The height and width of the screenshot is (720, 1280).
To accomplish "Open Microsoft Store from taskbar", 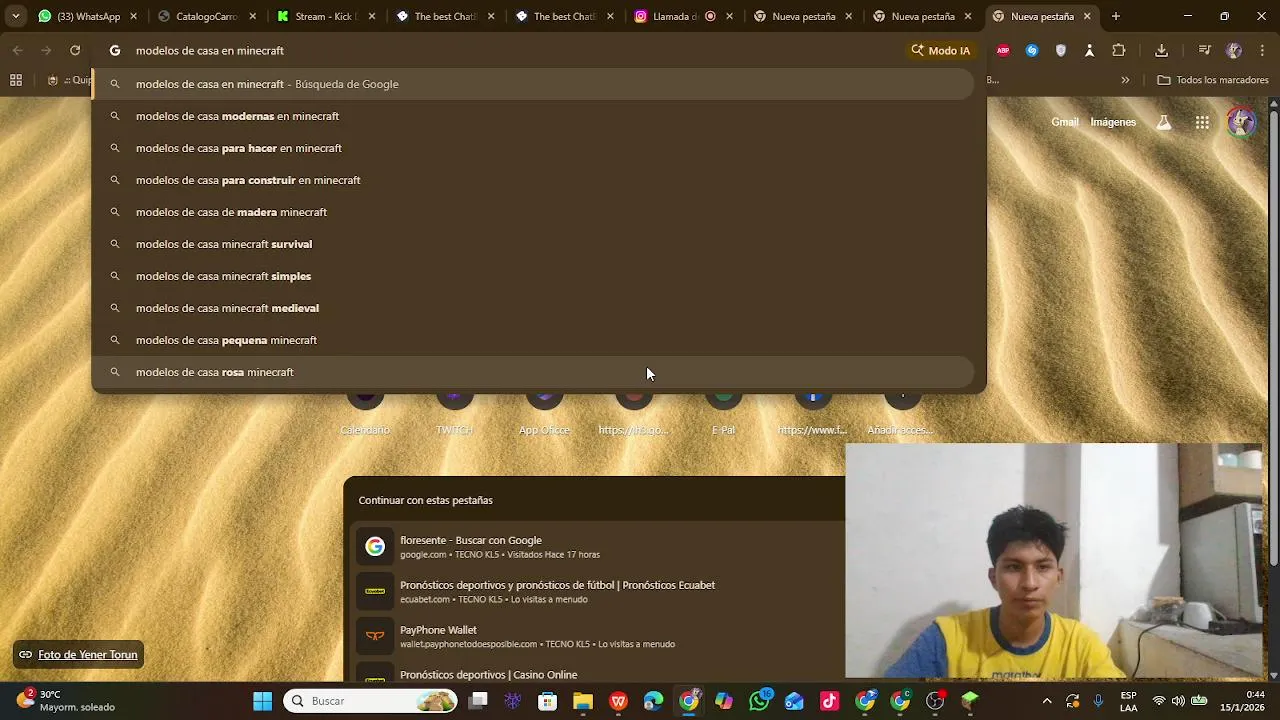I will tap(547, 701).
